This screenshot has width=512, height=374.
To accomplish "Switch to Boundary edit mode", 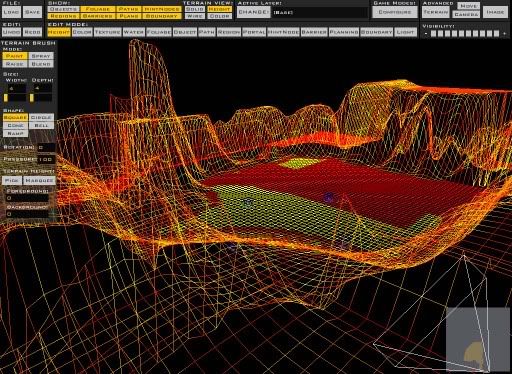I will coord(376,32).
